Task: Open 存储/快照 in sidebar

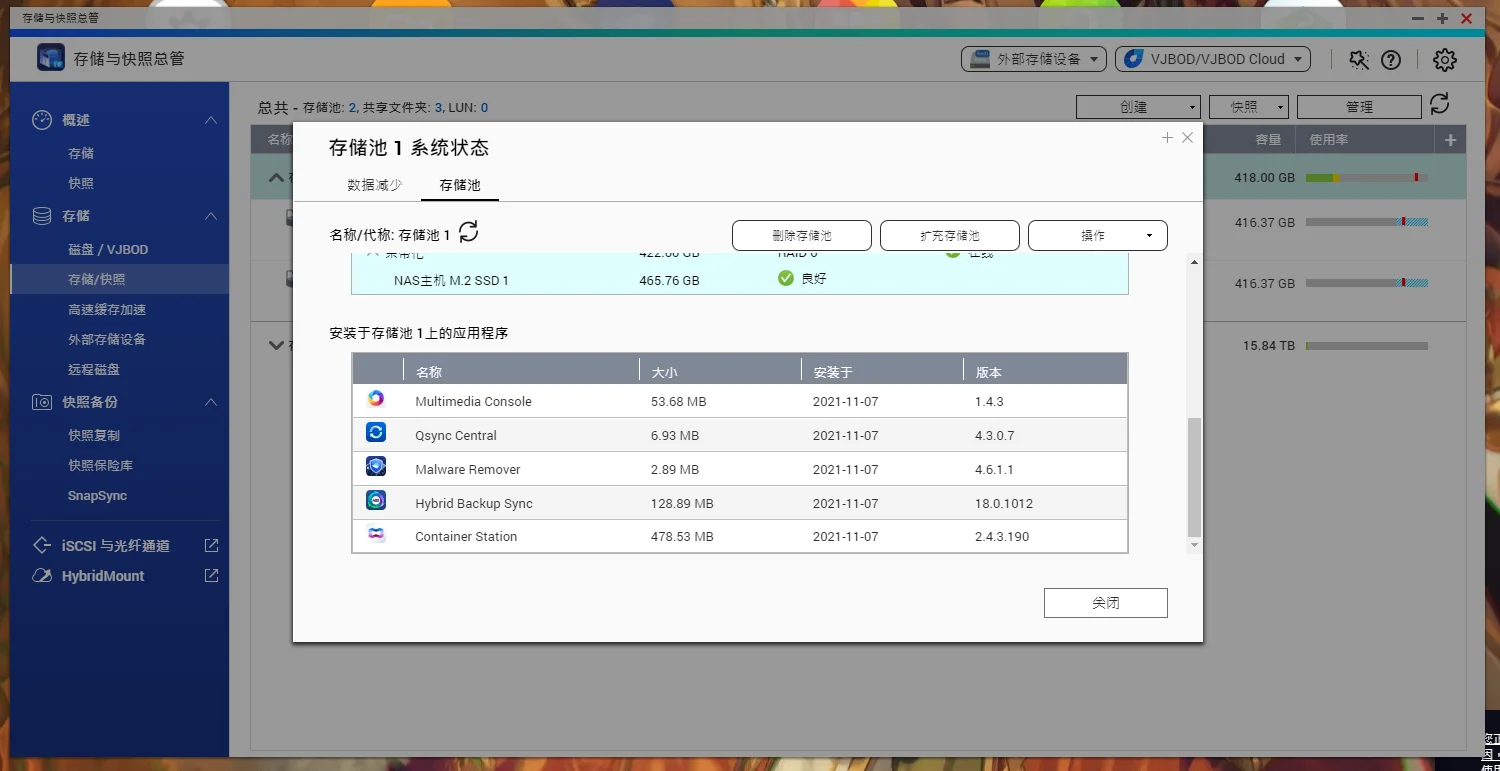Action: click(97, 280)
